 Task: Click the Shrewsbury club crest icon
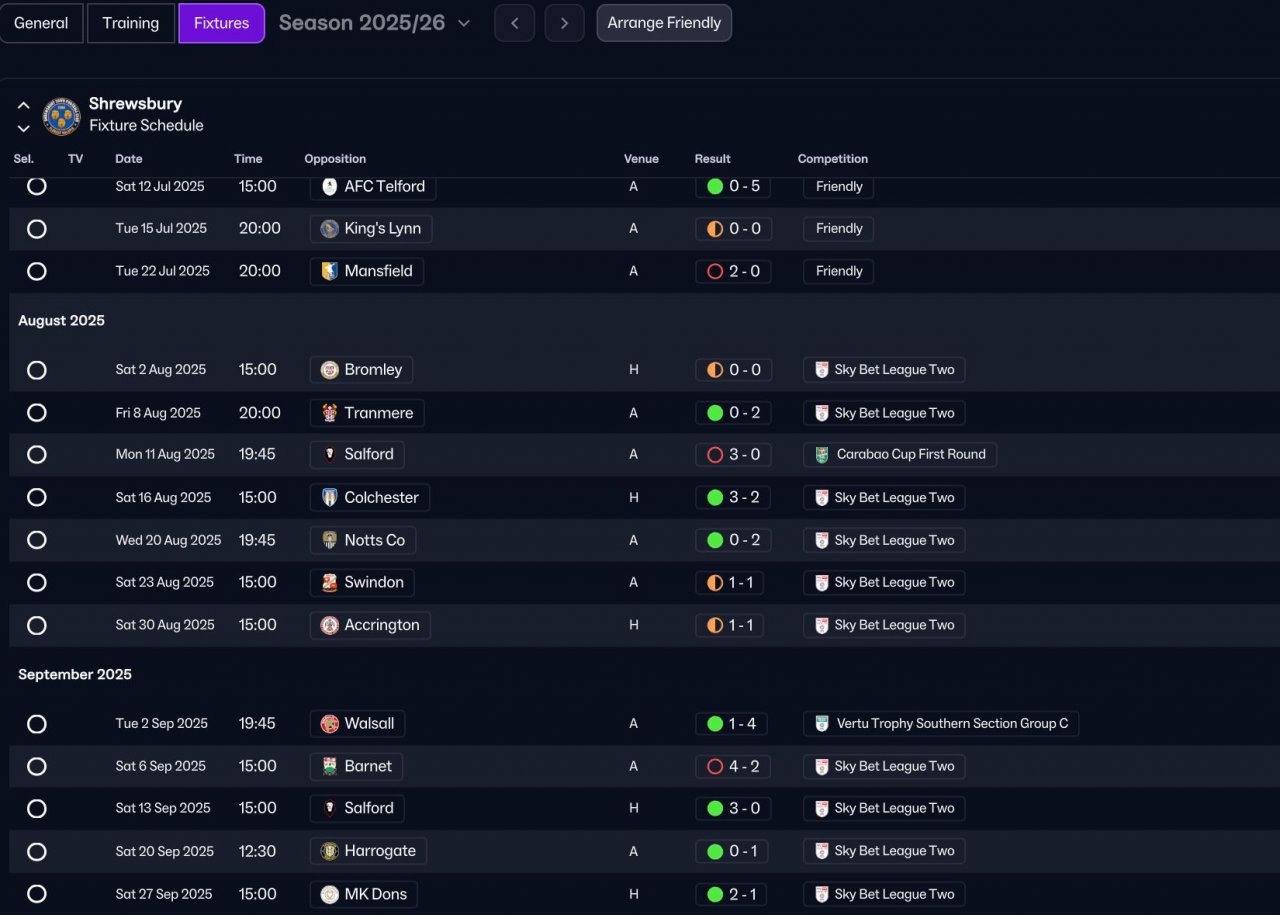click(62, 115)
